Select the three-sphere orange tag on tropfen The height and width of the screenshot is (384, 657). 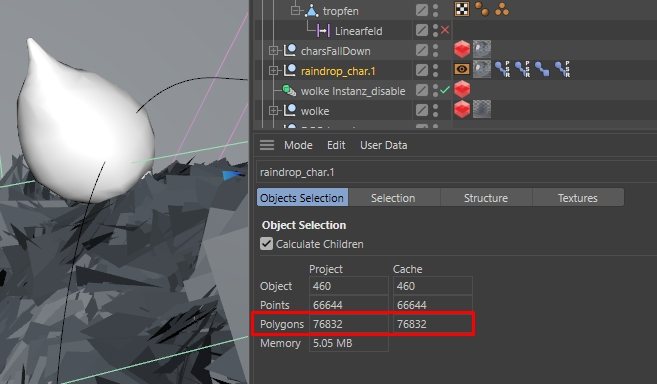click(502, 9)
